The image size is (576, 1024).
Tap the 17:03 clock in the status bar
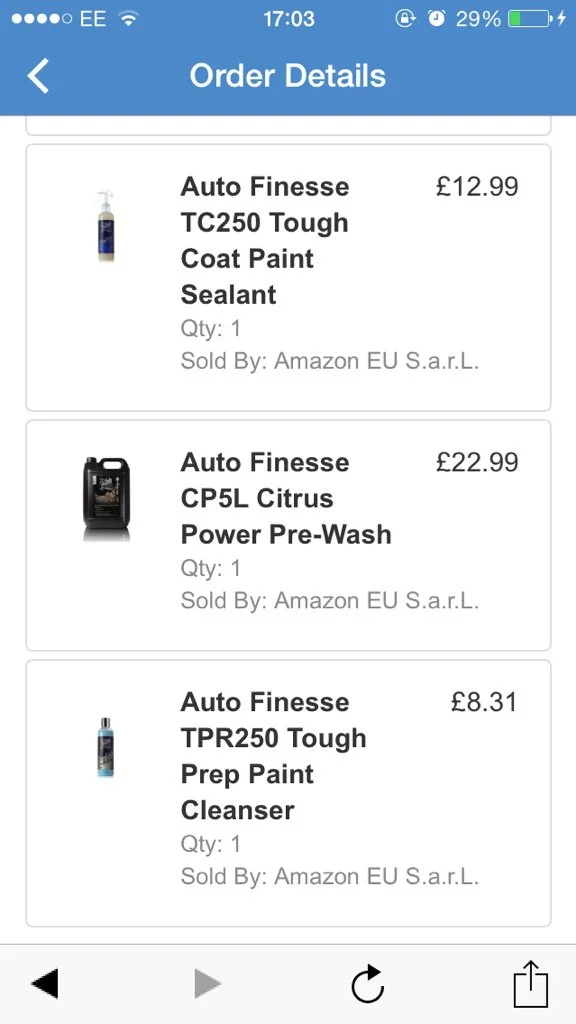[x=288, y=19]
